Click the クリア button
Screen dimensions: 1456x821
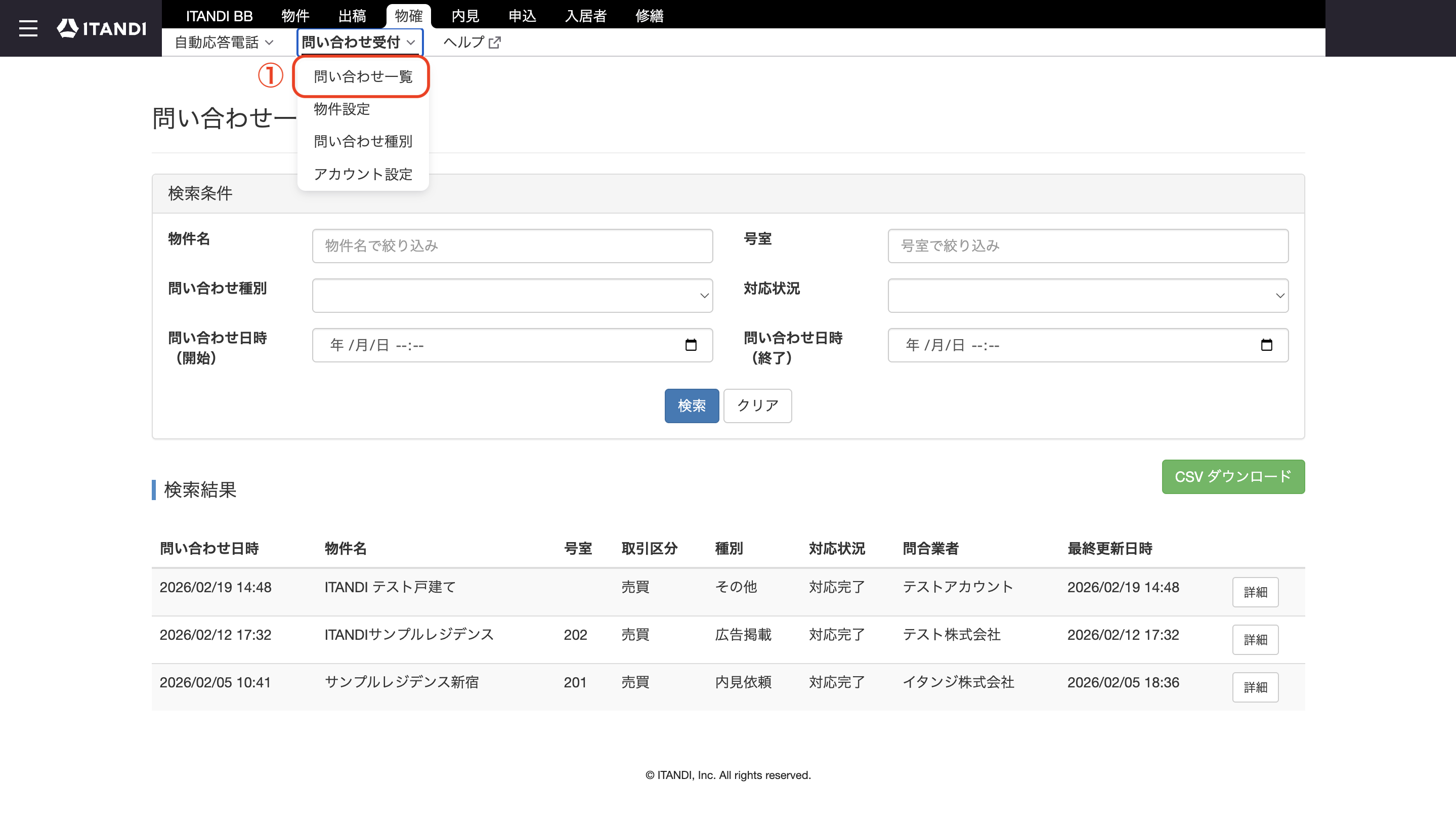[757, 405]
